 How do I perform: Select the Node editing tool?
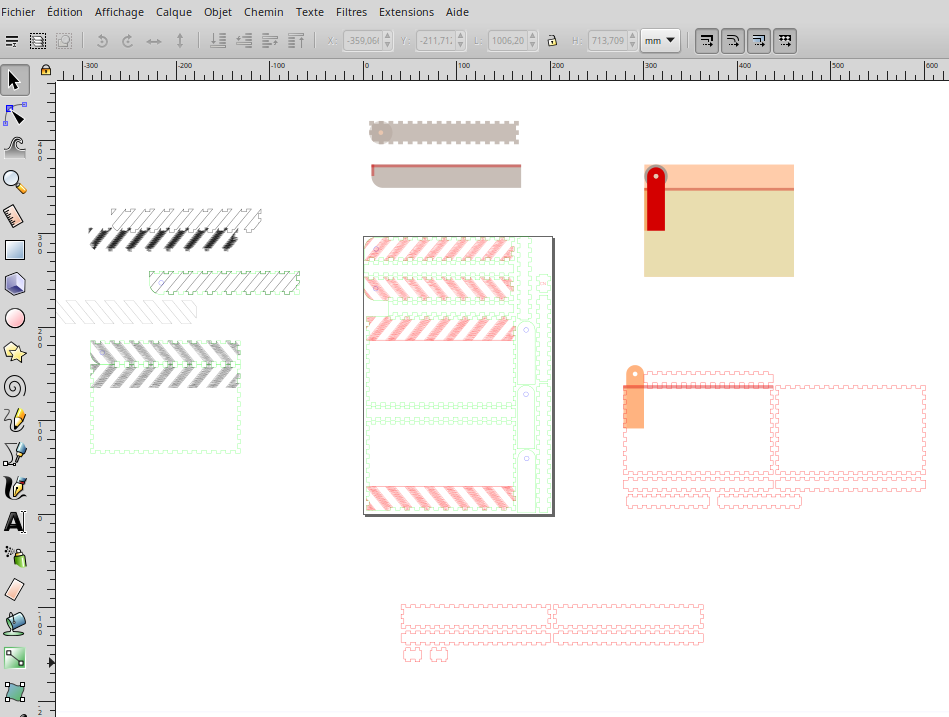(x=14, y=114)
